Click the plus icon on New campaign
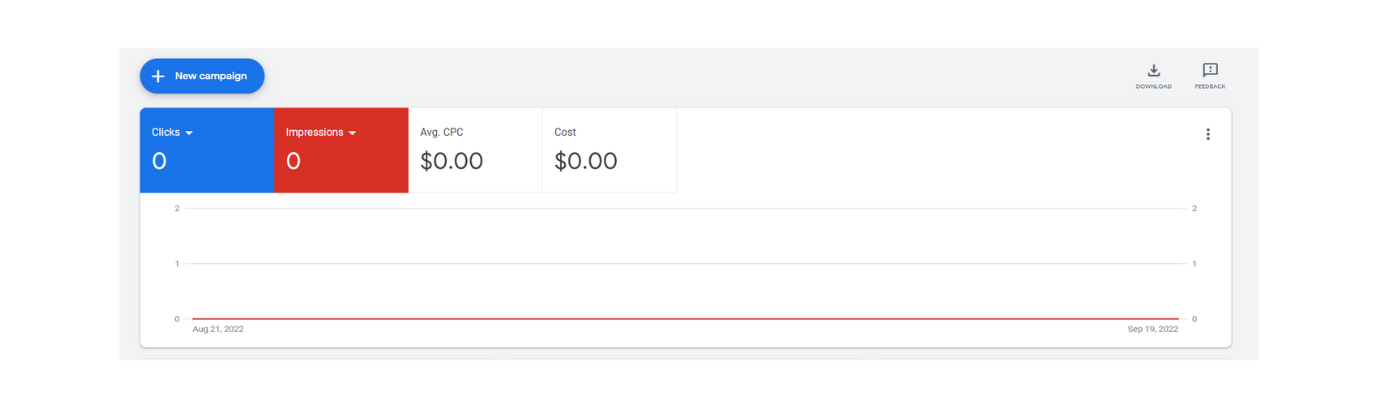The image size is (1400, 400). tap(158, 76)
